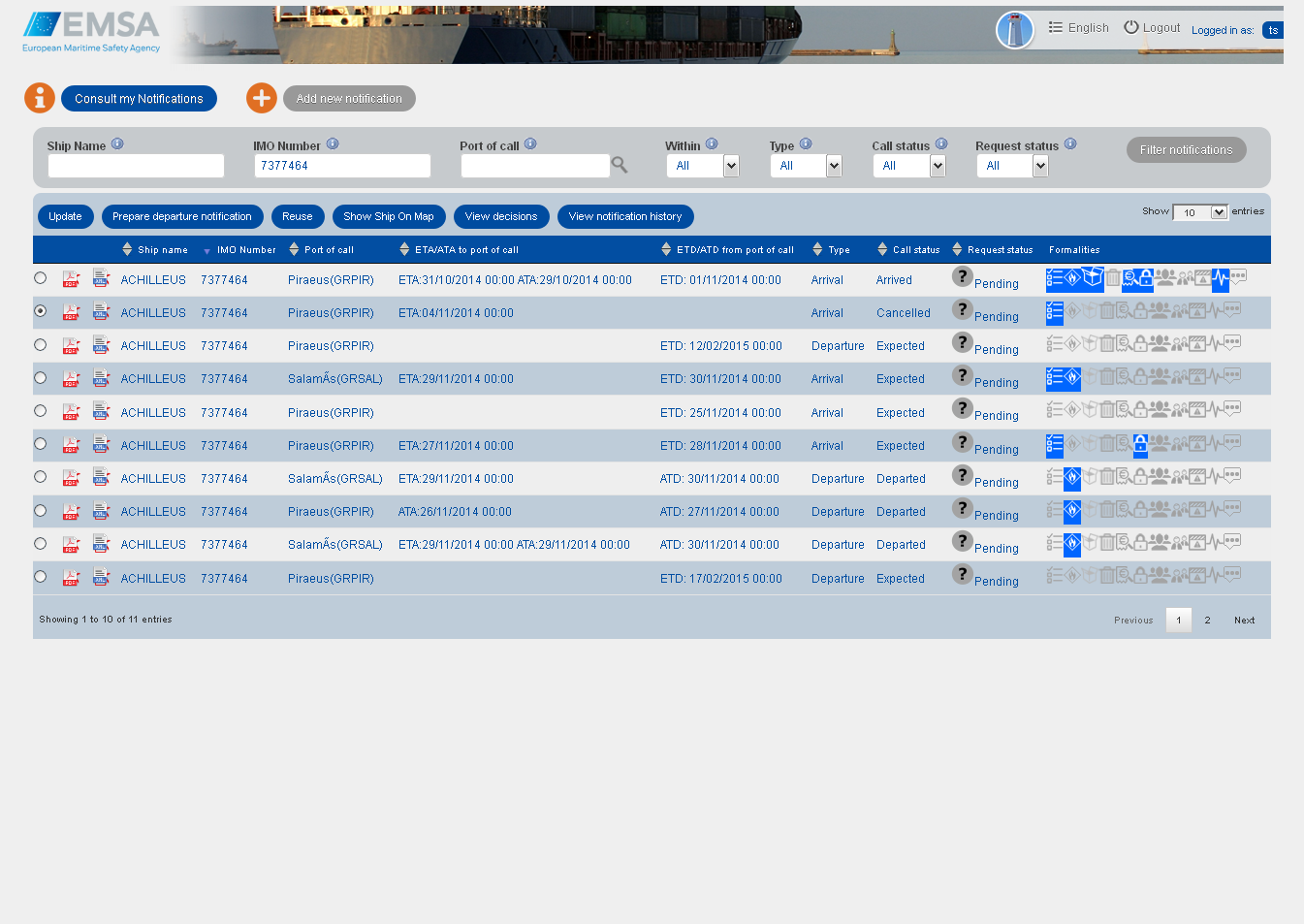Select radio button for ATD 27/11/2014 row
Viewport: 1304px width, 924px height.
[40, 510]
